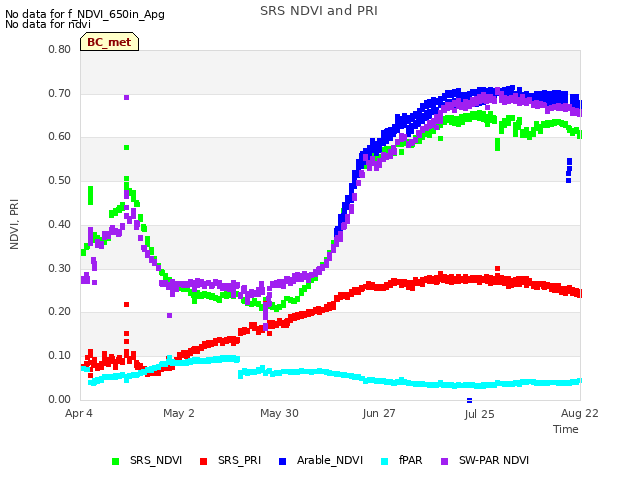This screenshot has height=480, width=640.
Task: Click the 0.20 y-axis tick label
Action: click(x=60, y=311)
